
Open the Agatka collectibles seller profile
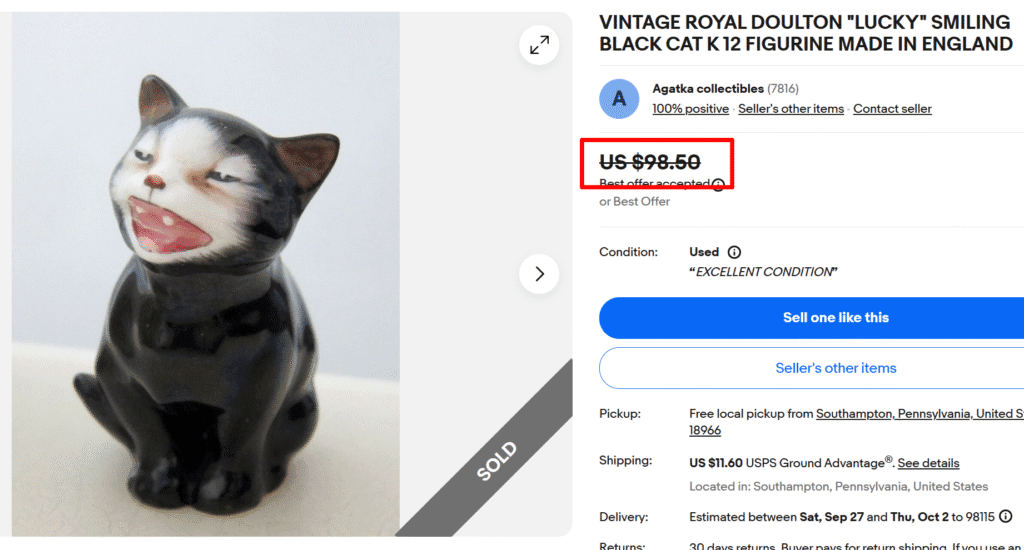708,89
